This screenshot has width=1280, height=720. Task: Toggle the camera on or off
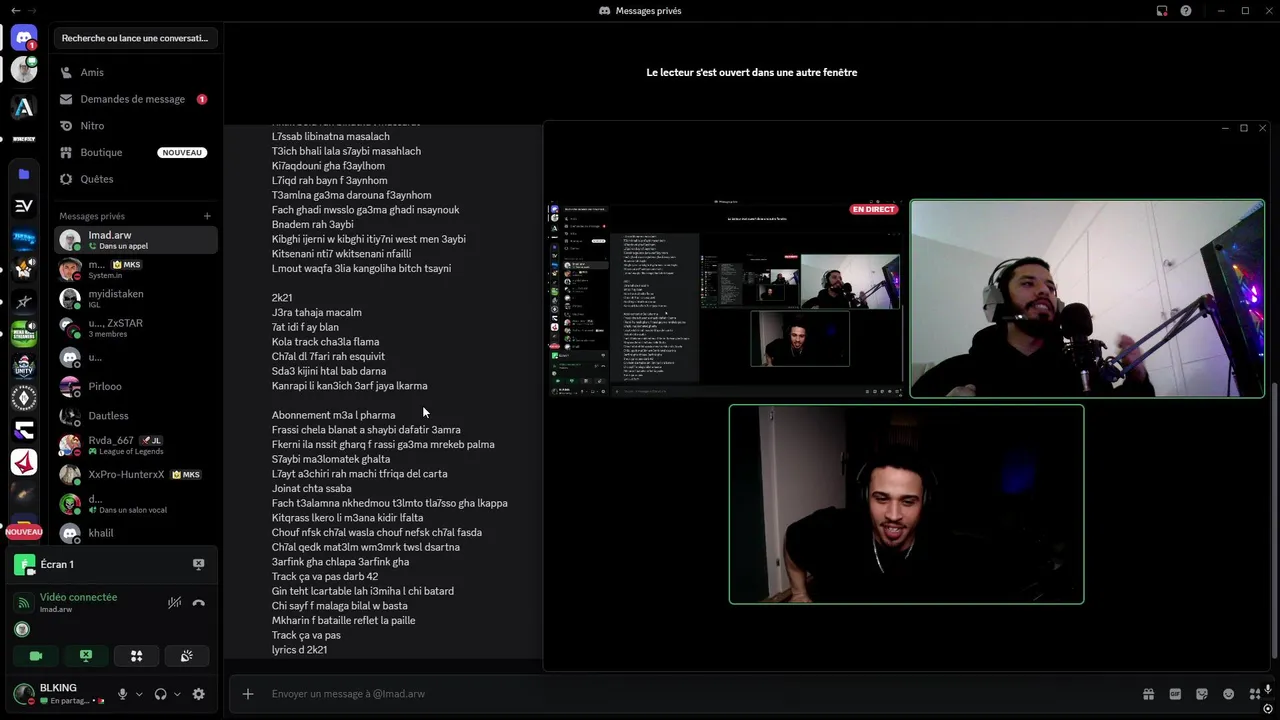coord(36,656)
